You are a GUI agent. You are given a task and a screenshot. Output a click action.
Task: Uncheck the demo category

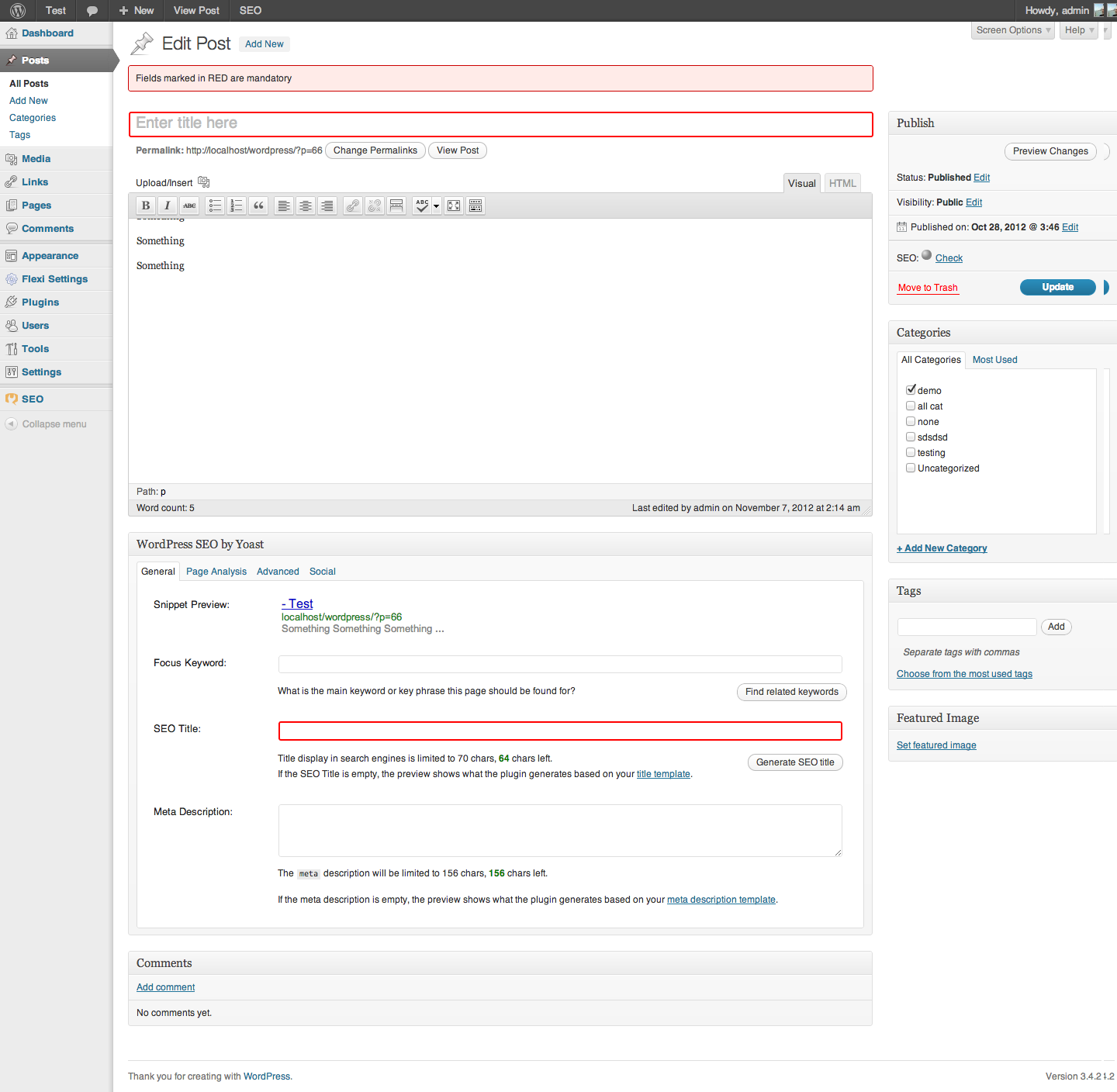pyautogui.click(x=911, y=390)
